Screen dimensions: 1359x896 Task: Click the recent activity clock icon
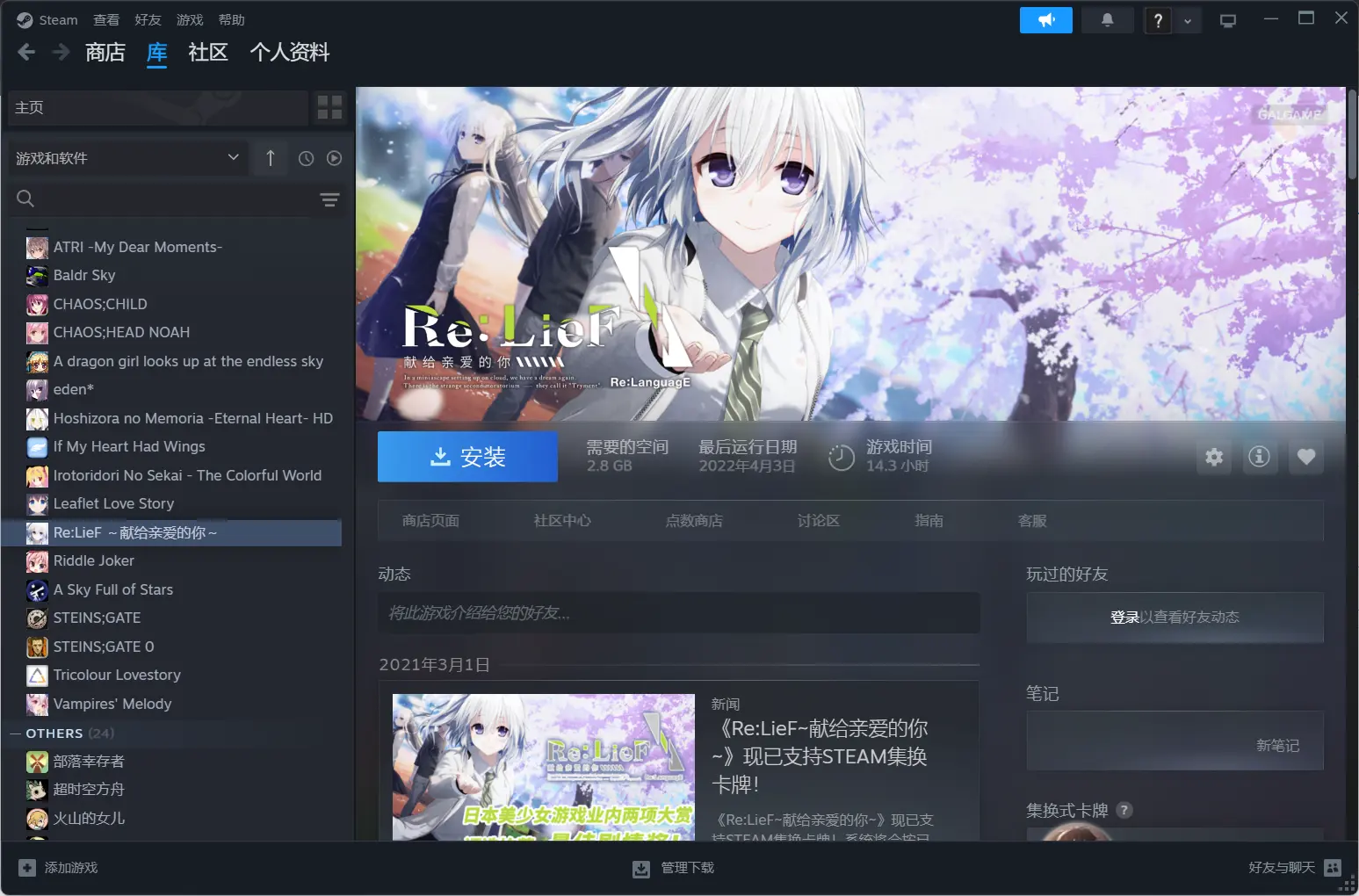click(x=306, y=159)
